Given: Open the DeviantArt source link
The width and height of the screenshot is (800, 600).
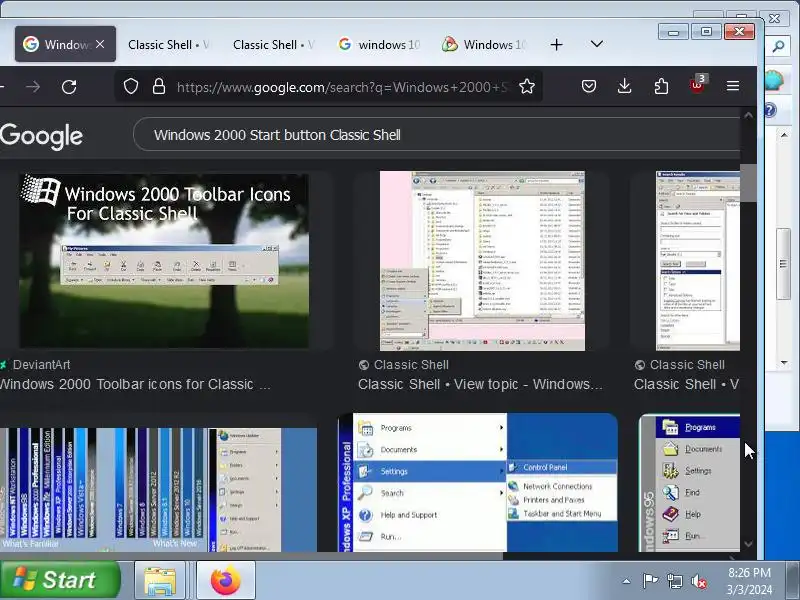Looking at the screenshot, I should [41, 365].
